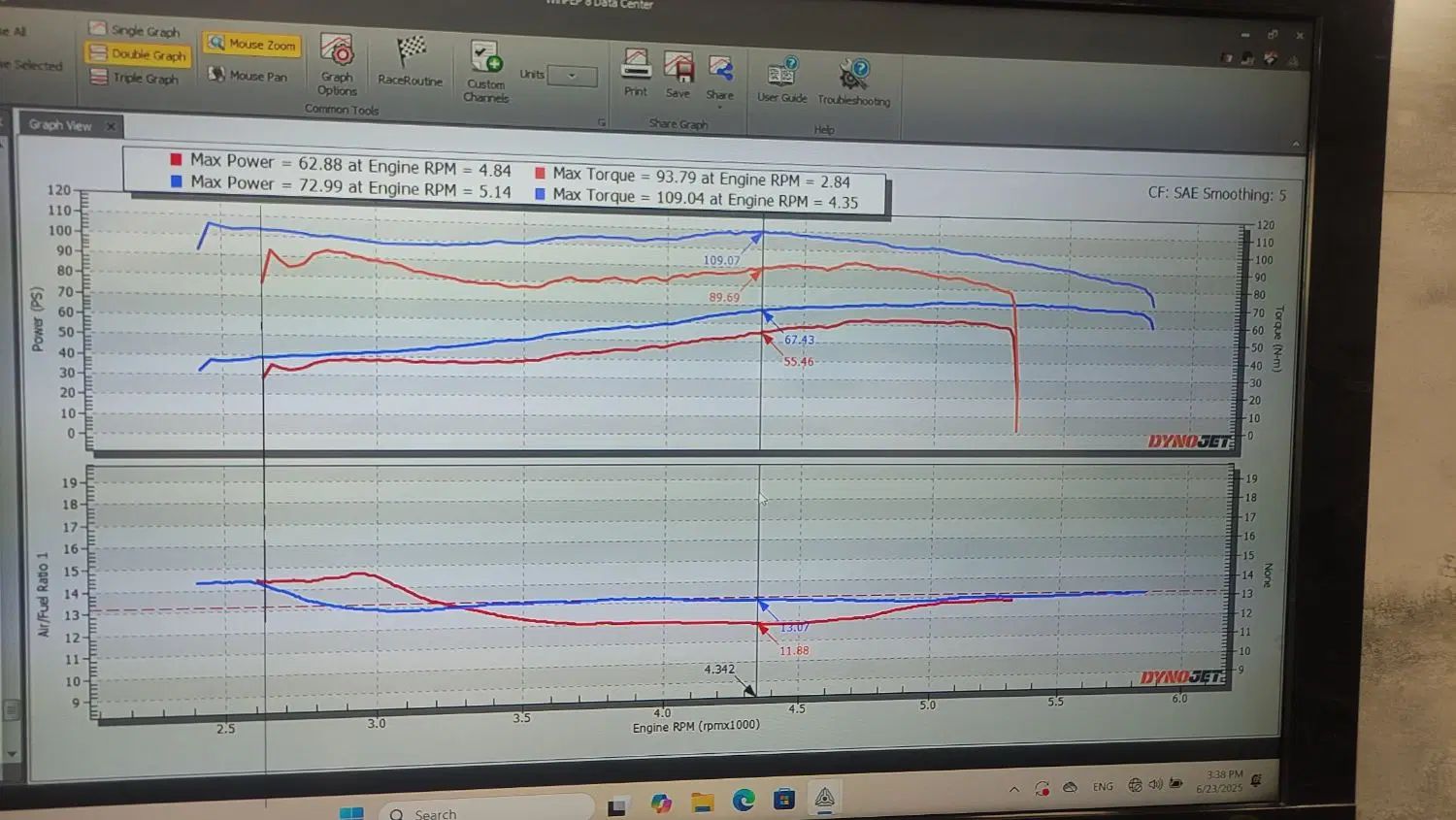Close the Graph View tab
Viewport: 1456px width, 820px height.
tap(111, 126)
